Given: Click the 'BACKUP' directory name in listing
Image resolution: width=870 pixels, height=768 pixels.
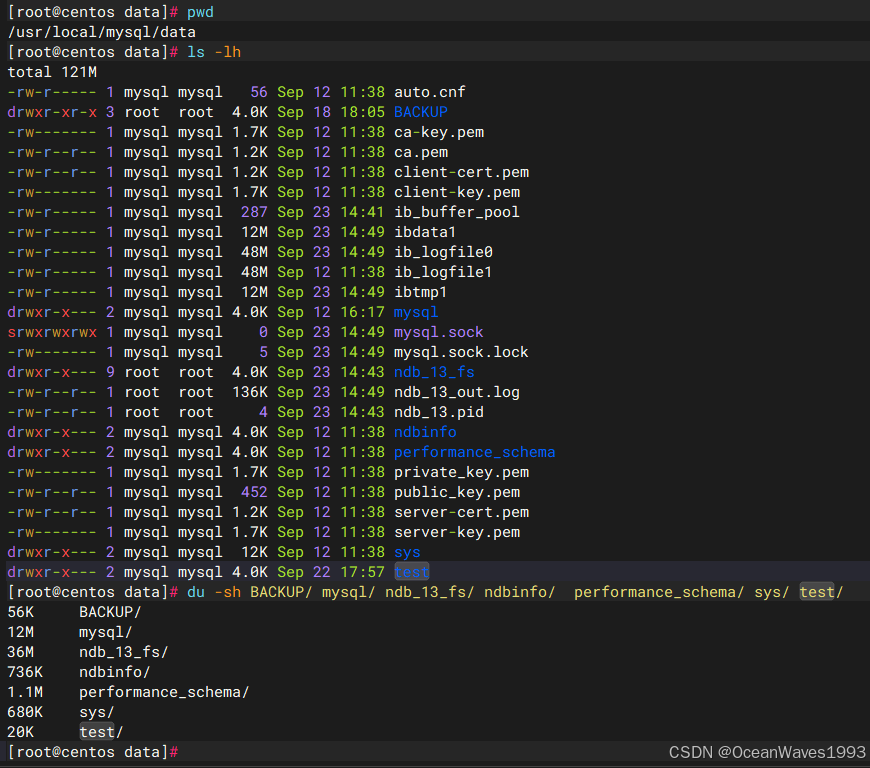Looking at the screenshot, I should tap(421, 112).
